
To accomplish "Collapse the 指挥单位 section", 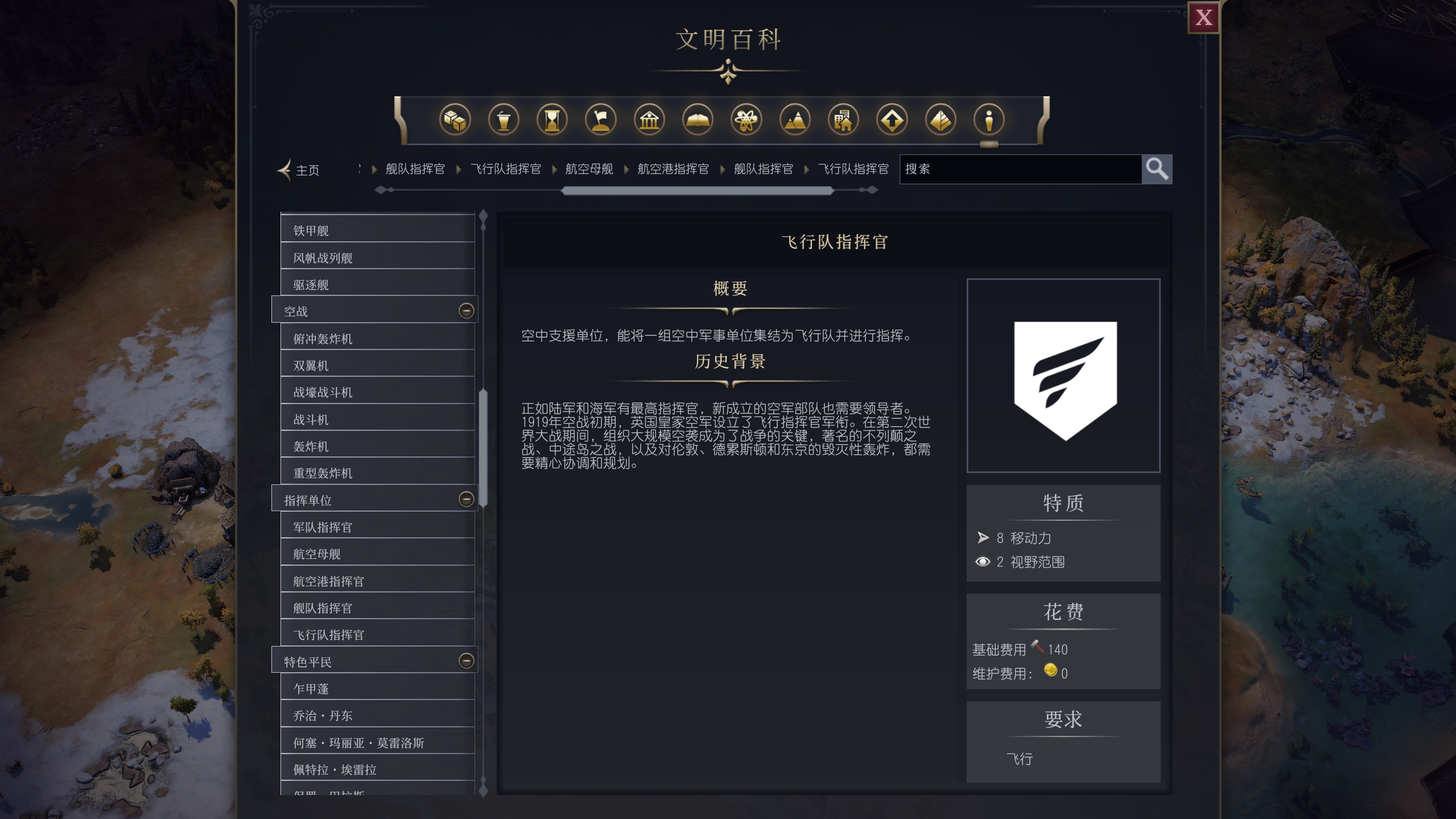I will 466,499.
